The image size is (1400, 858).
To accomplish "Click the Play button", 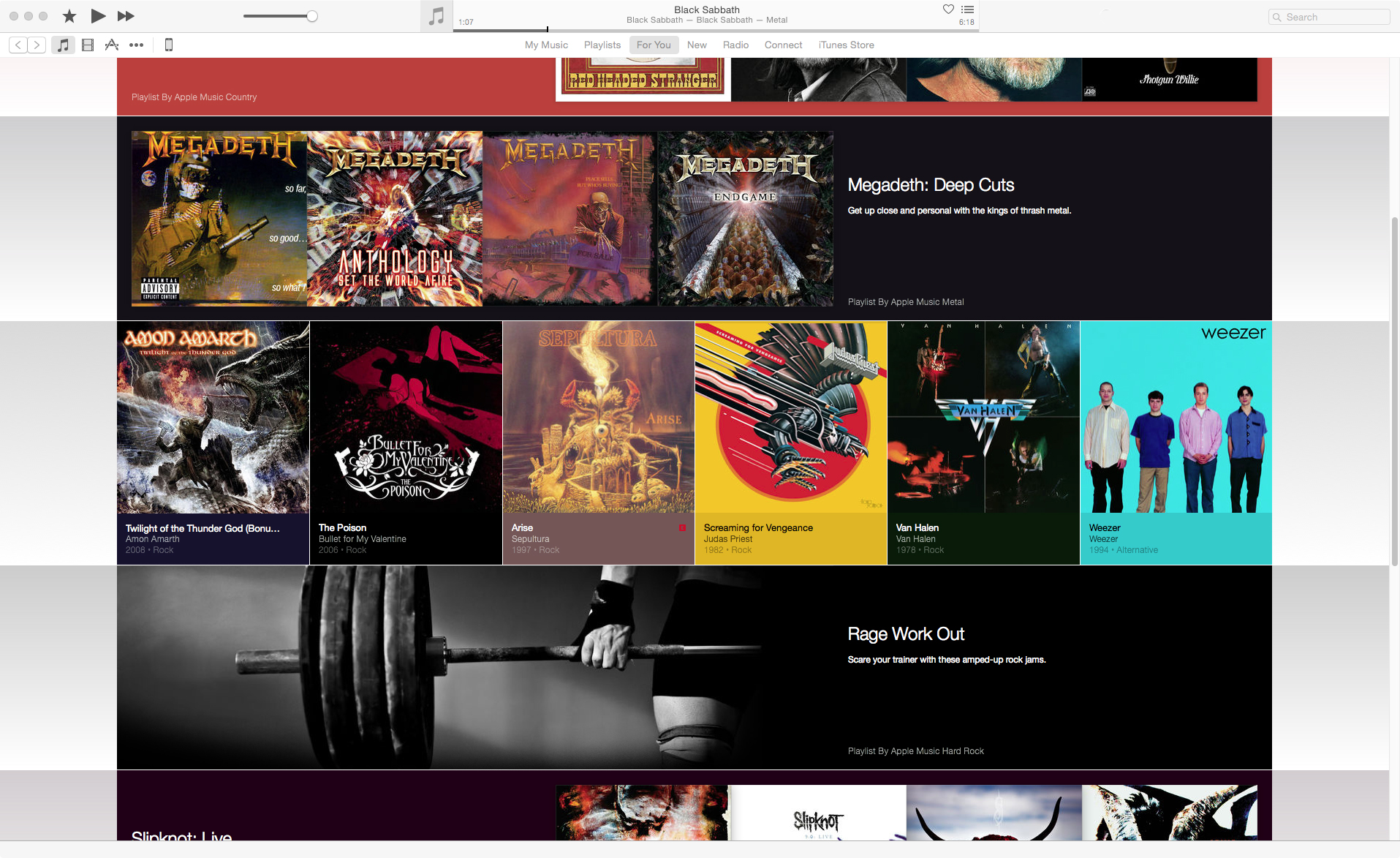I will (x=98, y=16).
